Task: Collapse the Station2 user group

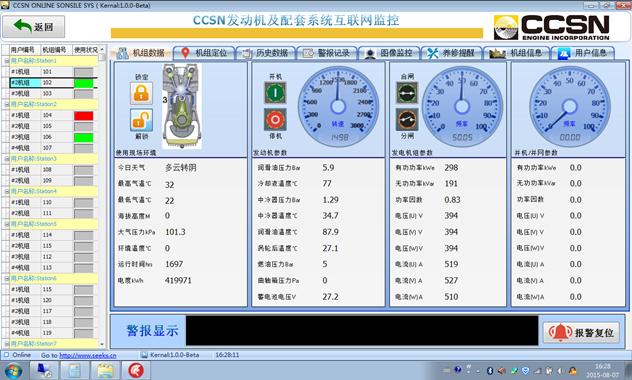Action: click(6, 104)
